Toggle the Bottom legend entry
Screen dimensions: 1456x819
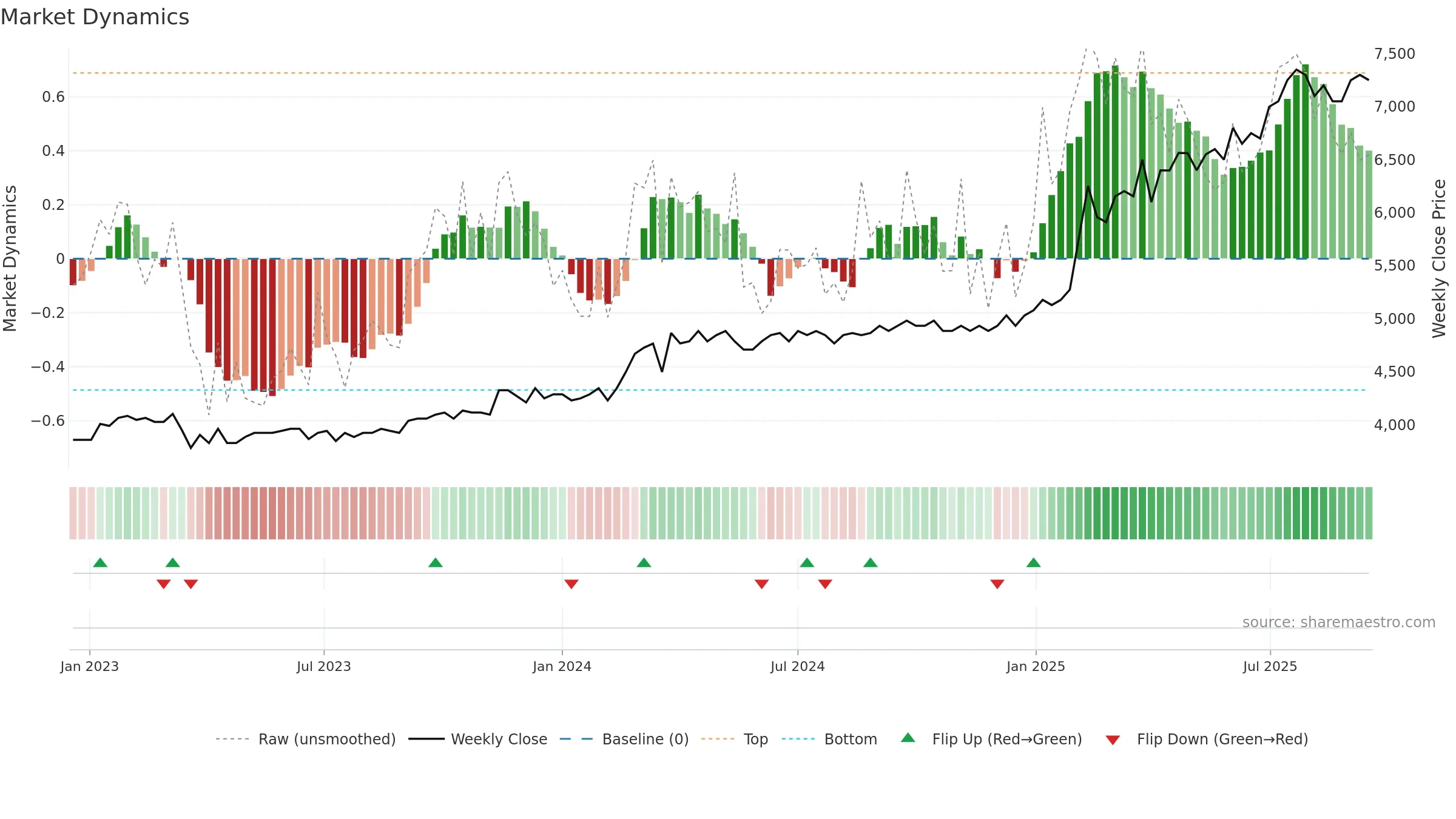point(829,739)
